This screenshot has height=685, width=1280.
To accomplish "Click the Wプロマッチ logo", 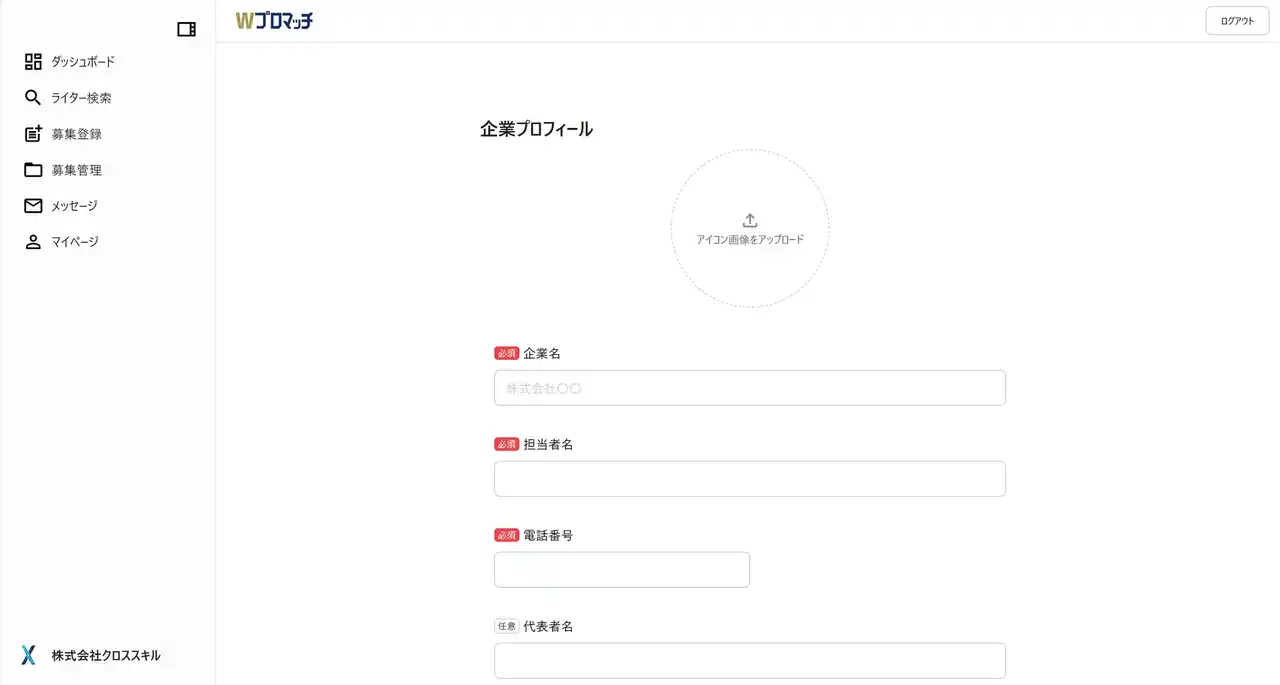I will point(274,20).
